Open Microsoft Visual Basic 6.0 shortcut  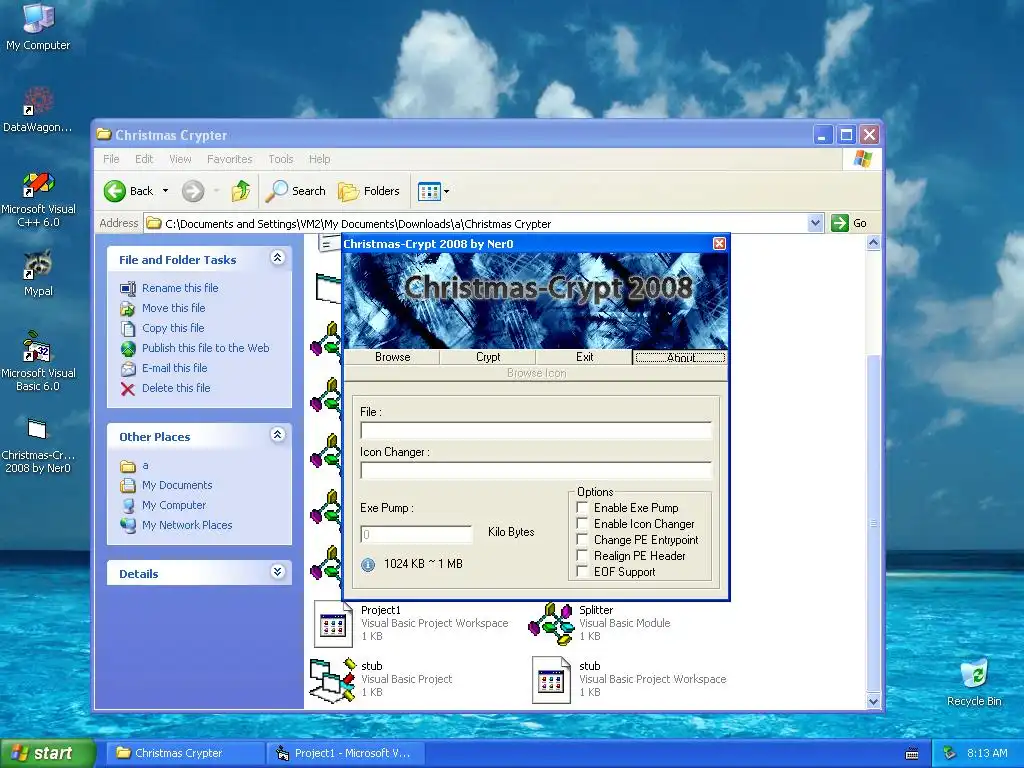tap(38, 362)
